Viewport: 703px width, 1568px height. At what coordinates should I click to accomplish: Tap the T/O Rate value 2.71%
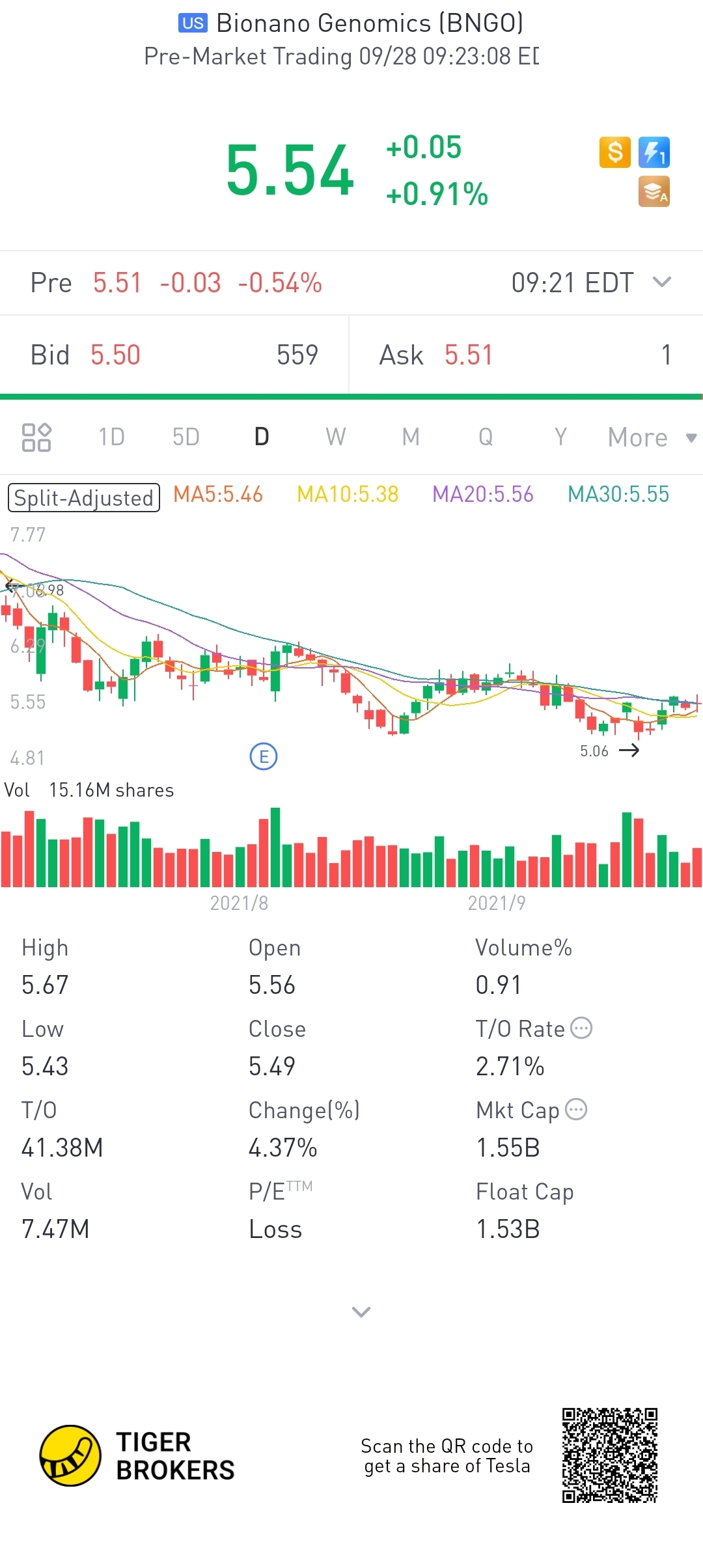[x=510, y=1066]
